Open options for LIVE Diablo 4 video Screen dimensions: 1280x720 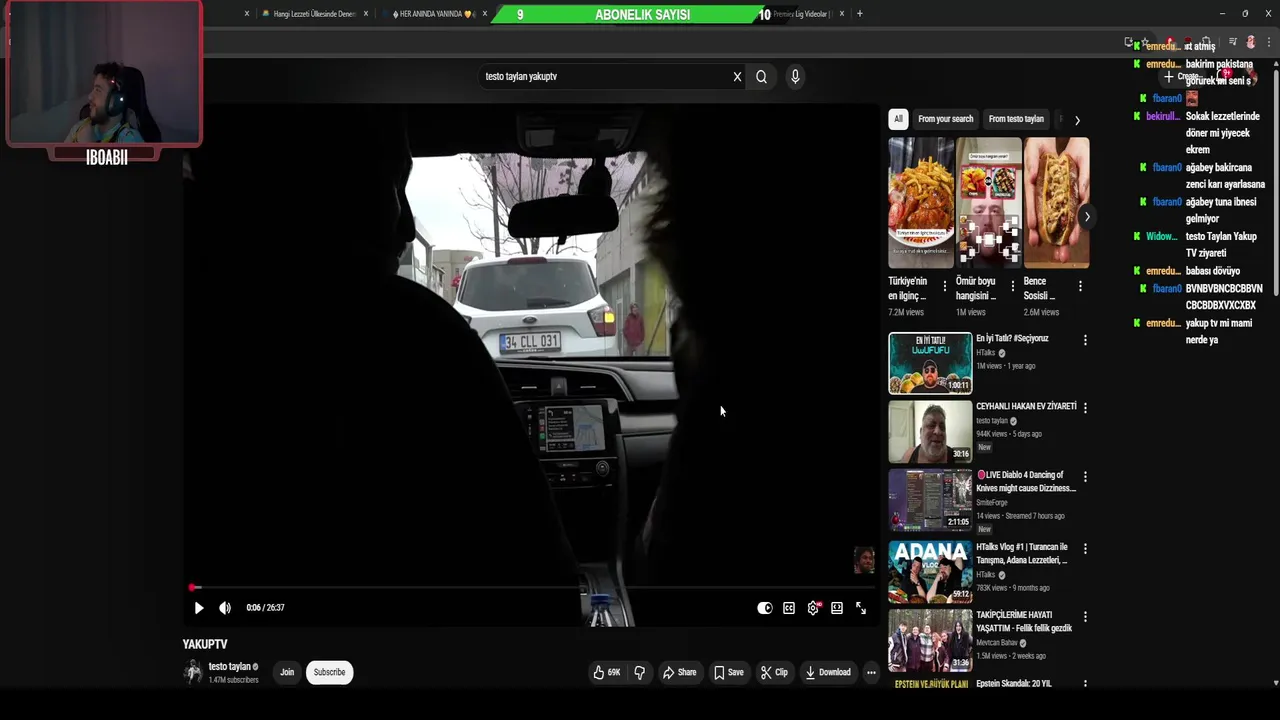point(1085,476)
